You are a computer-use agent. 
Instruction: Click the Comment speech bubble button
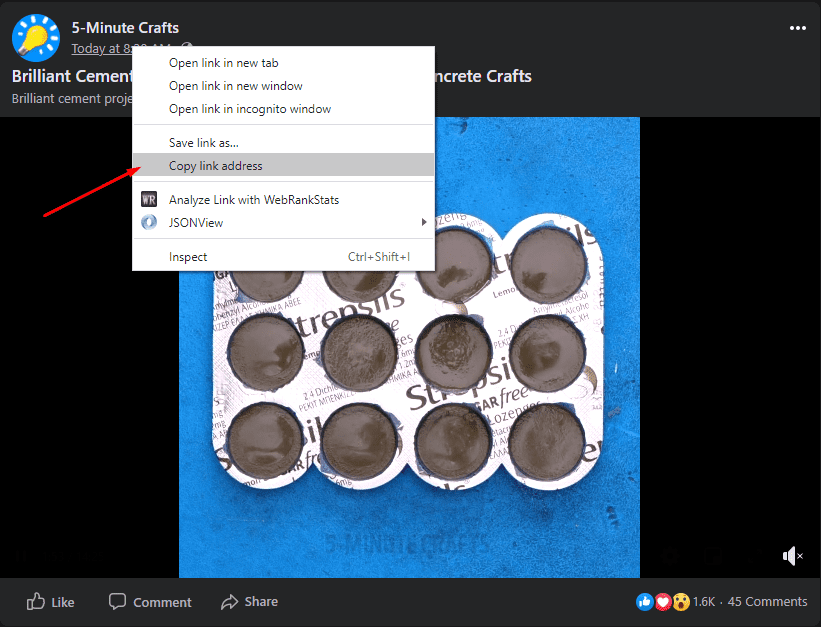(x=150, y=602)
